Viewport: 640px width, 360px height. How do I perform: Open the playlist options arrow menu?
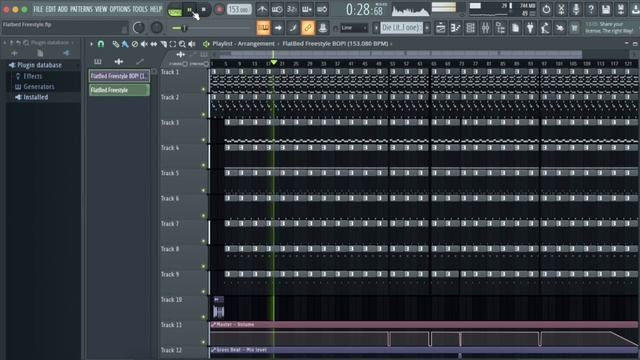(91, 44)
